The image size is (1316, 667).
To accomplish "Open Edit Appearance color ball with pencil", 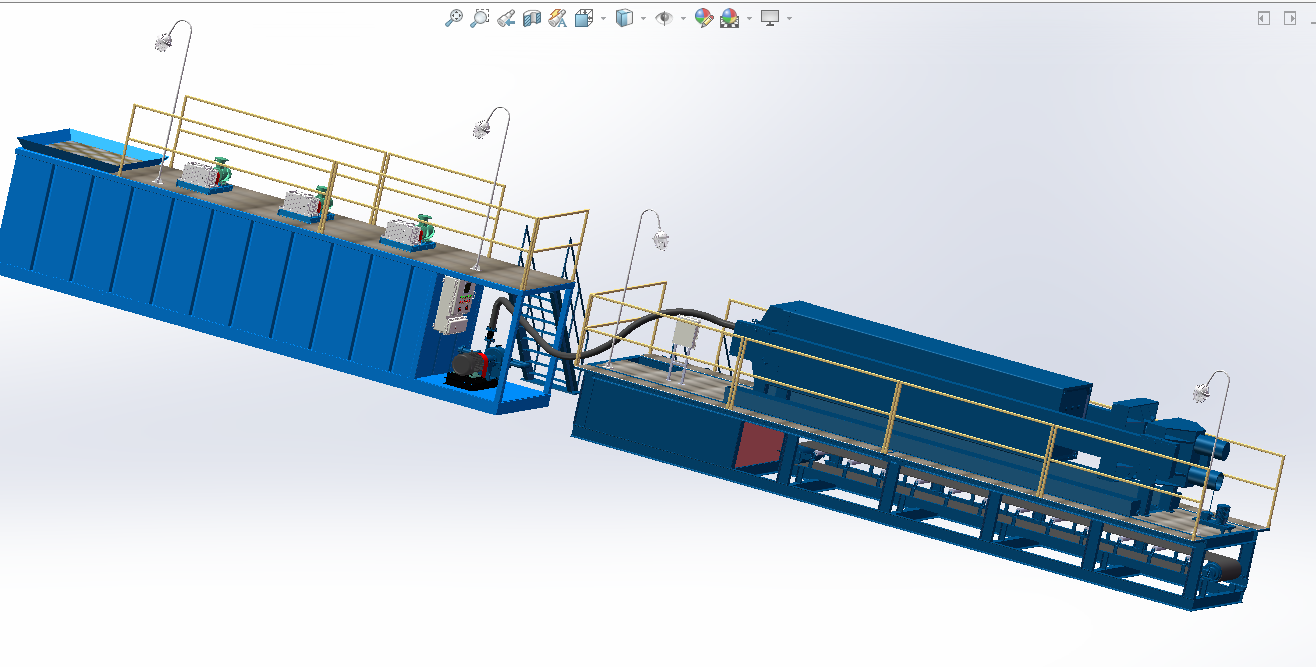I will 703,18.
